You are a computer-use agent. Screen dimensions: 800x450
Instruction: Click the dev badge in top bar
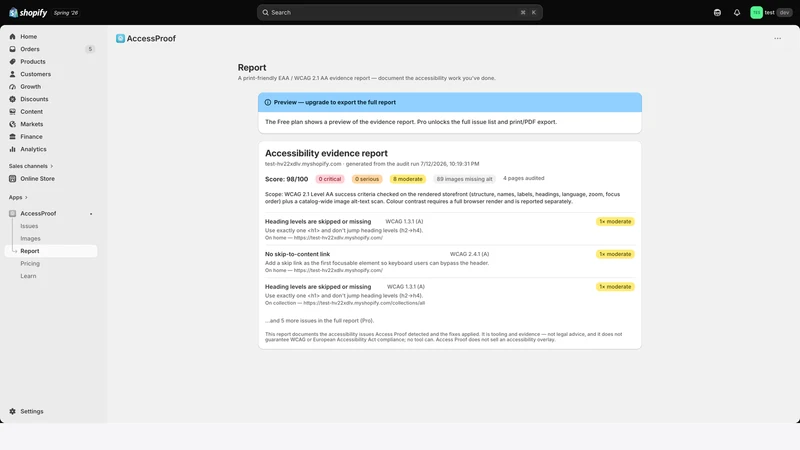tap(784, 13)
